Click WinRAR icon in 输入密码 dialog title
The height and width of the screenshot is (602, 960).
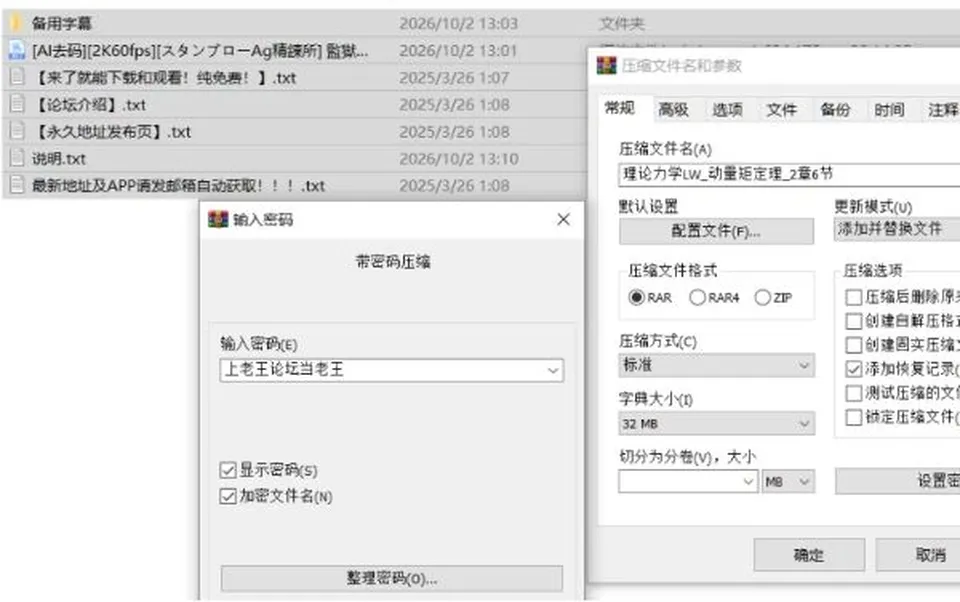(x=218, y=219)
